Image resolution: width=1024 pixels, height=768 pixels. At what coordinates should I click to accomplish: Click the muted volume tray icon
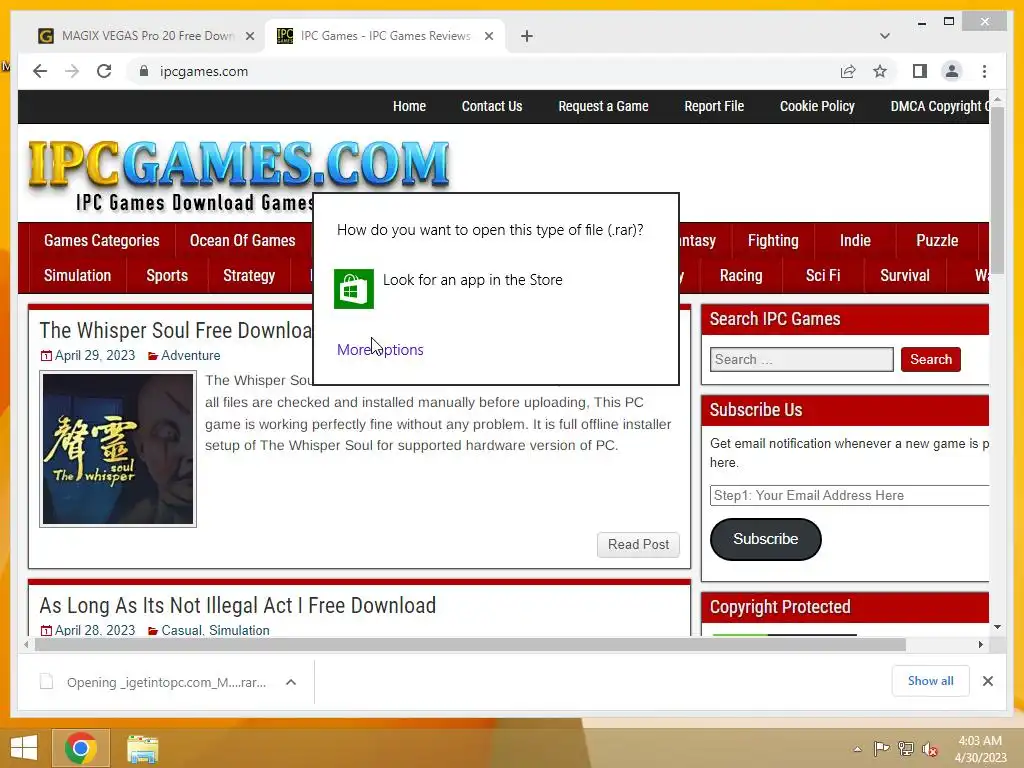coord(930,749)
